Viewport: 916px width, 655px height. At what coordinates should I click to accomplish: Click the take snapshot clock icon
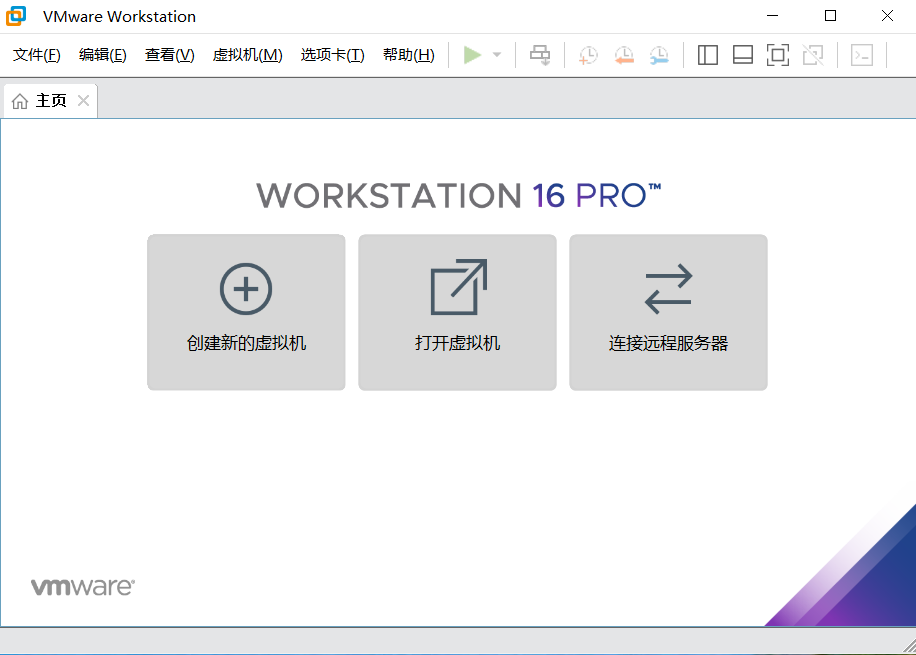588,55
